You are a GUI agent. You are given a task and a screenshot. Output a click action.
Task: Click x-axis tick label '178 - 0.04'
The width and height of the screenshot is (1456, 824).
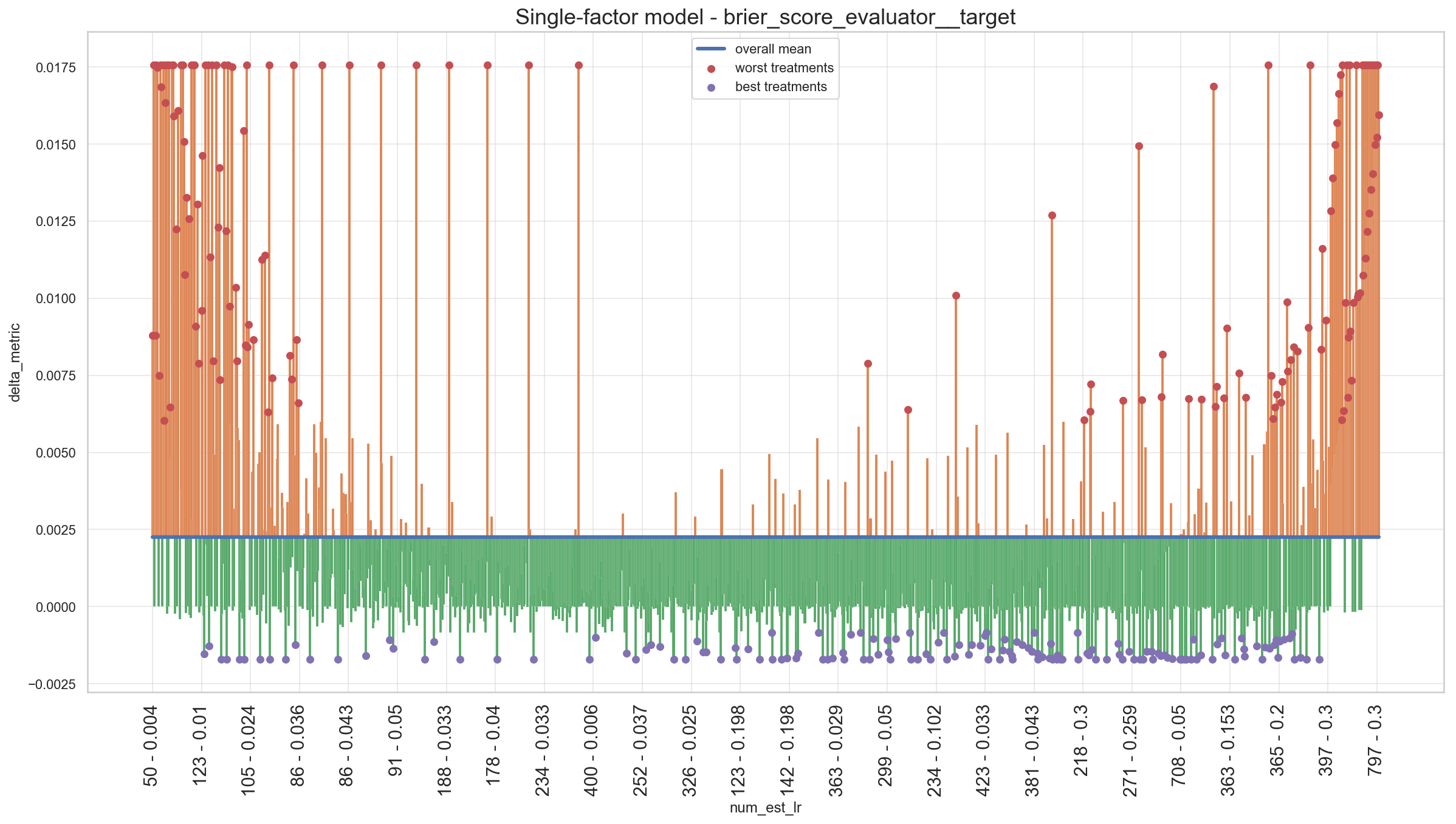point(493,746)
